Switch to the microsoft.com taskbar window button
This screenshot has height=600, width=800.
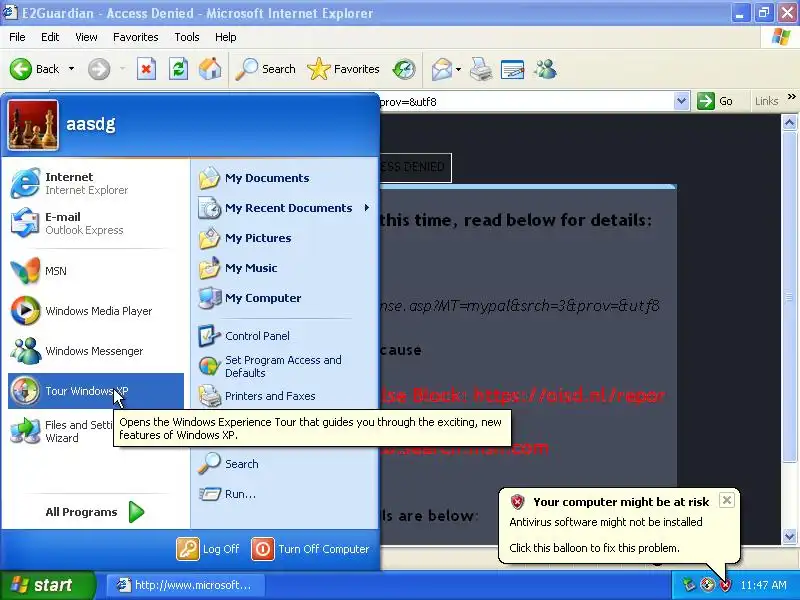pos(186,585)
